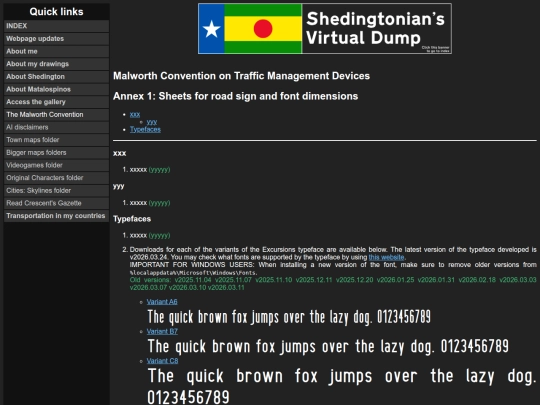
Task: Open AI disclaimers page
Action: click(56, 127)
